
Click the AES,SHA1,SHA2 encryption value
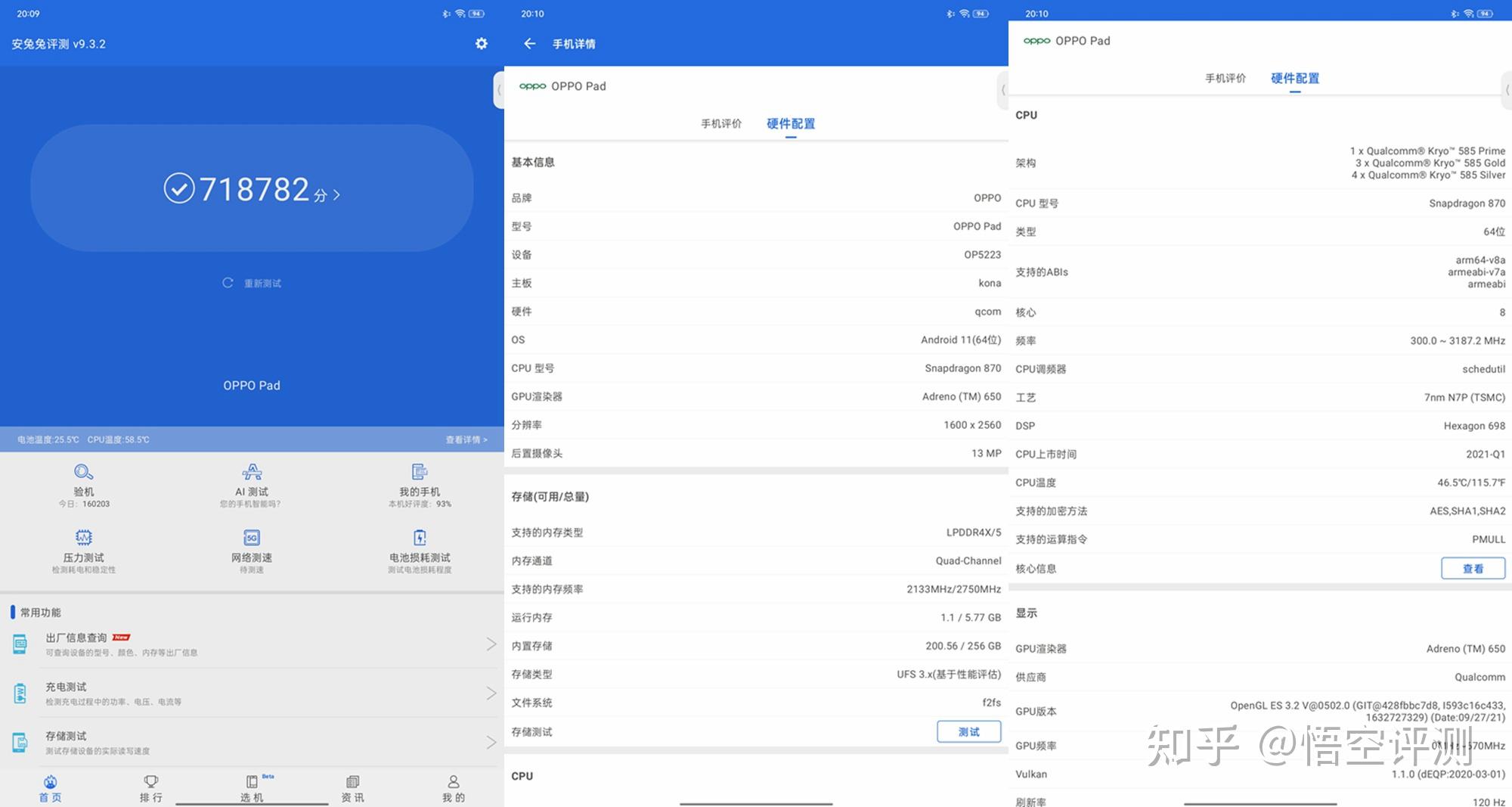click(x=1467, y=511)
